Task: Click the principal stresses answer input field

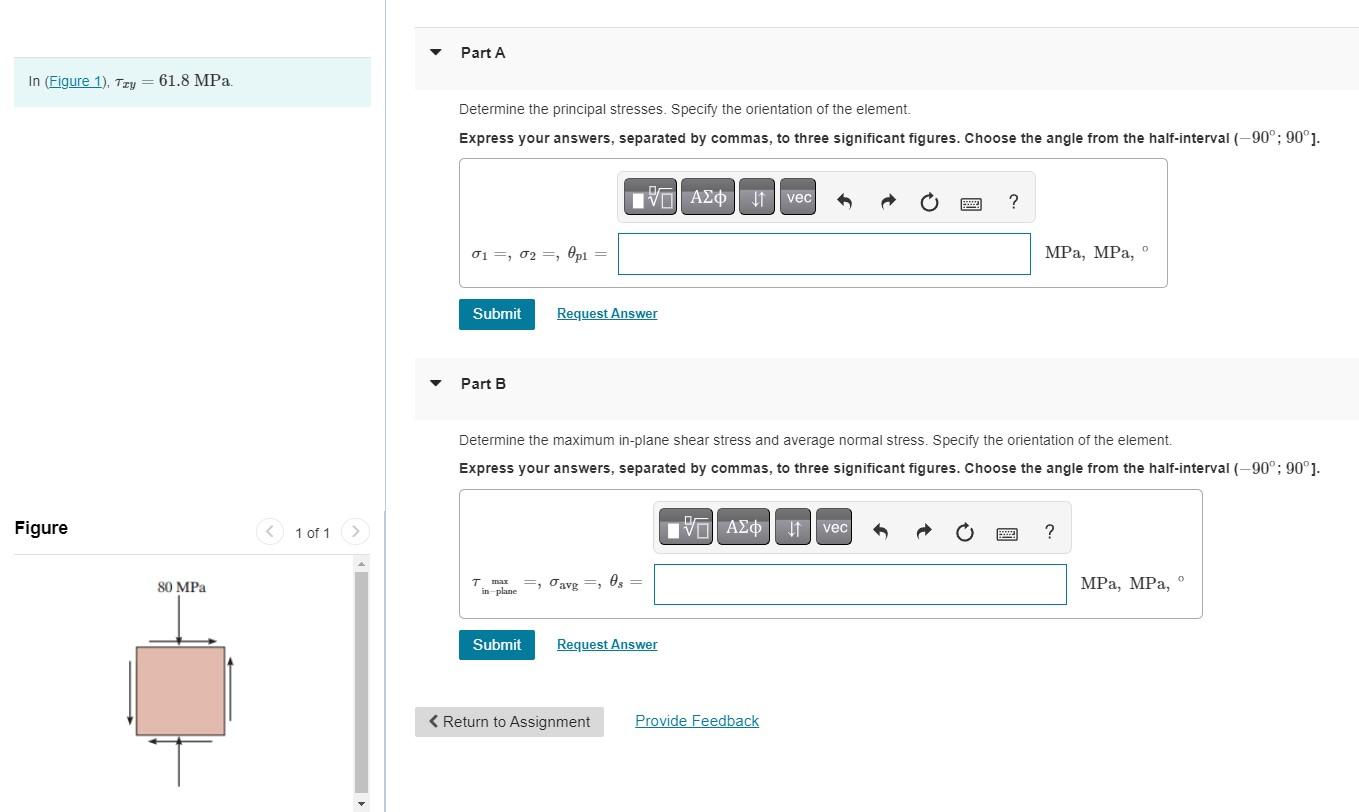Action: (823, 253)
